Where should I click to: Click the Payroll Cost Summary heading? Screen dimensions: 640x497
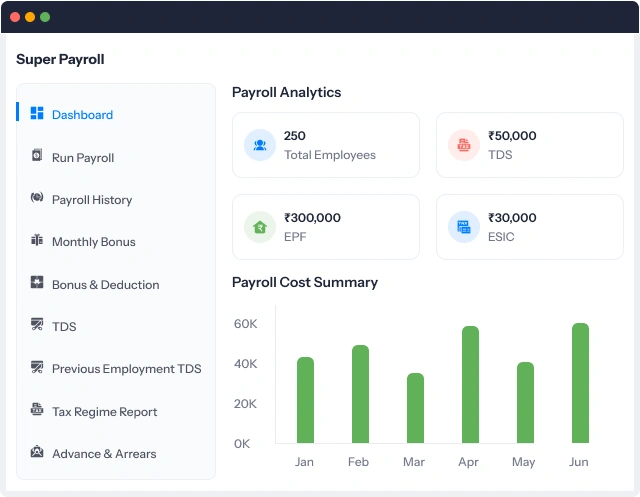click(304, 282)
